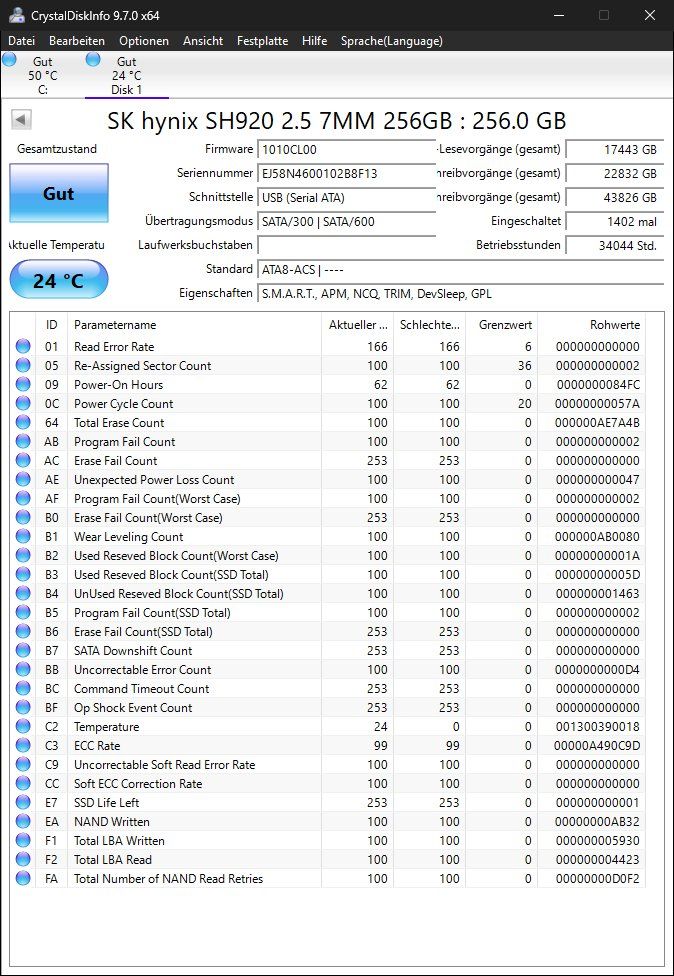Click the Betriebsstunden 34044 Std. field
Screen dimensions: 674x976
tap(614, 245)
